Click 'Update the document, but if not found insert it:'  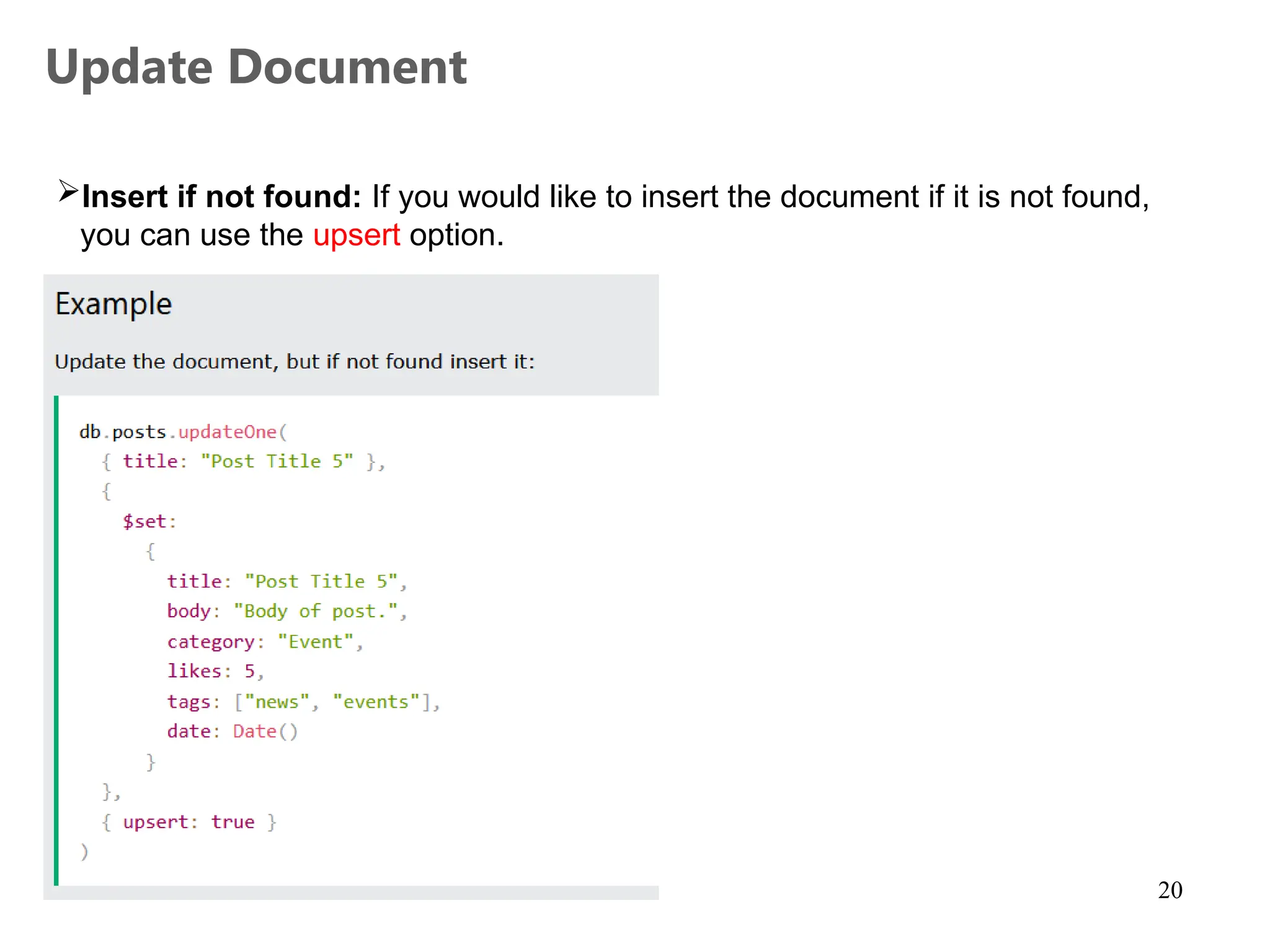coord(295,361)
